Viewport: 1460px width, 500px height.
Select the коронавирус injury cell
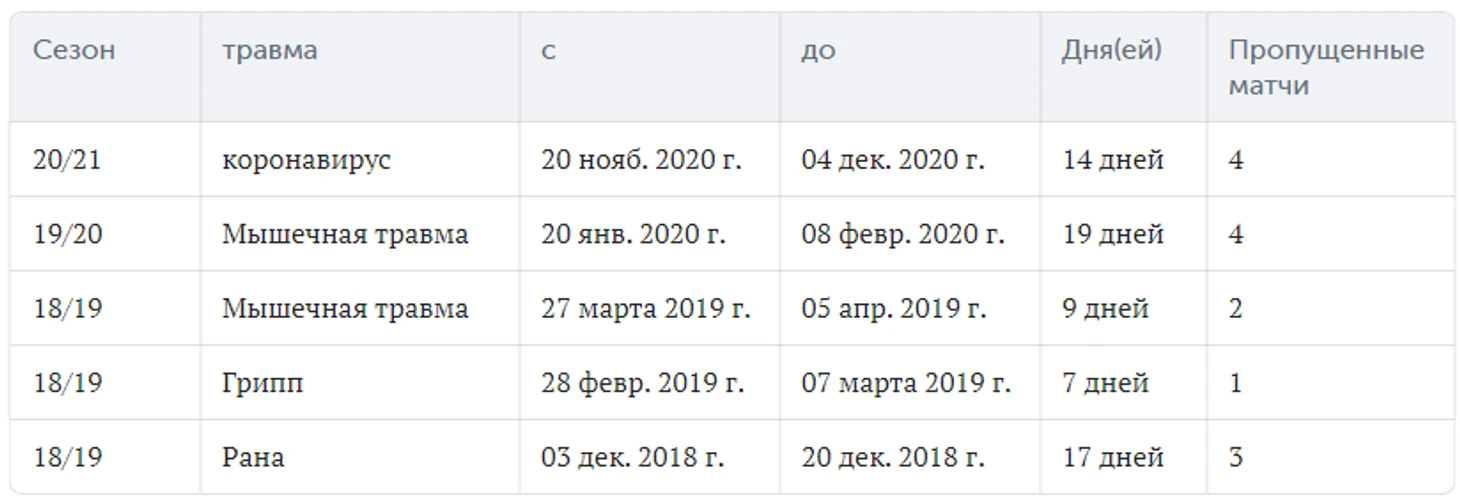(306, 160)
